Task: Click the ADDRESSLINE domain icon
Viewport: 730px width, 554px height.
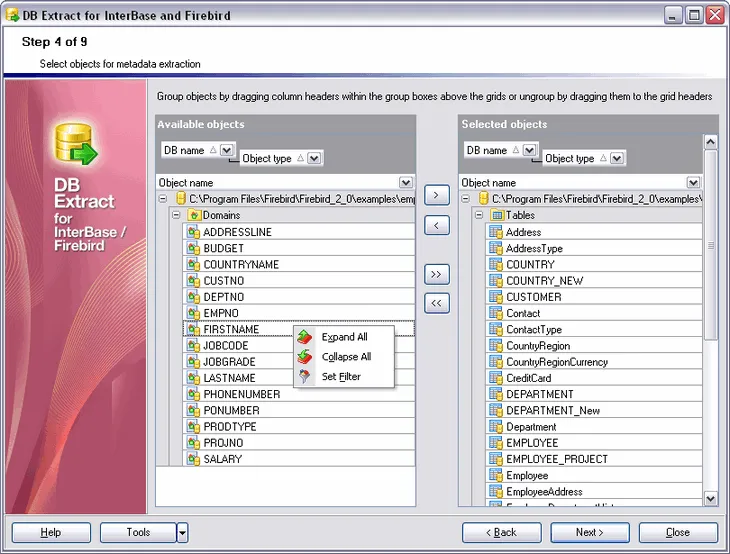Action: (193, 232)
